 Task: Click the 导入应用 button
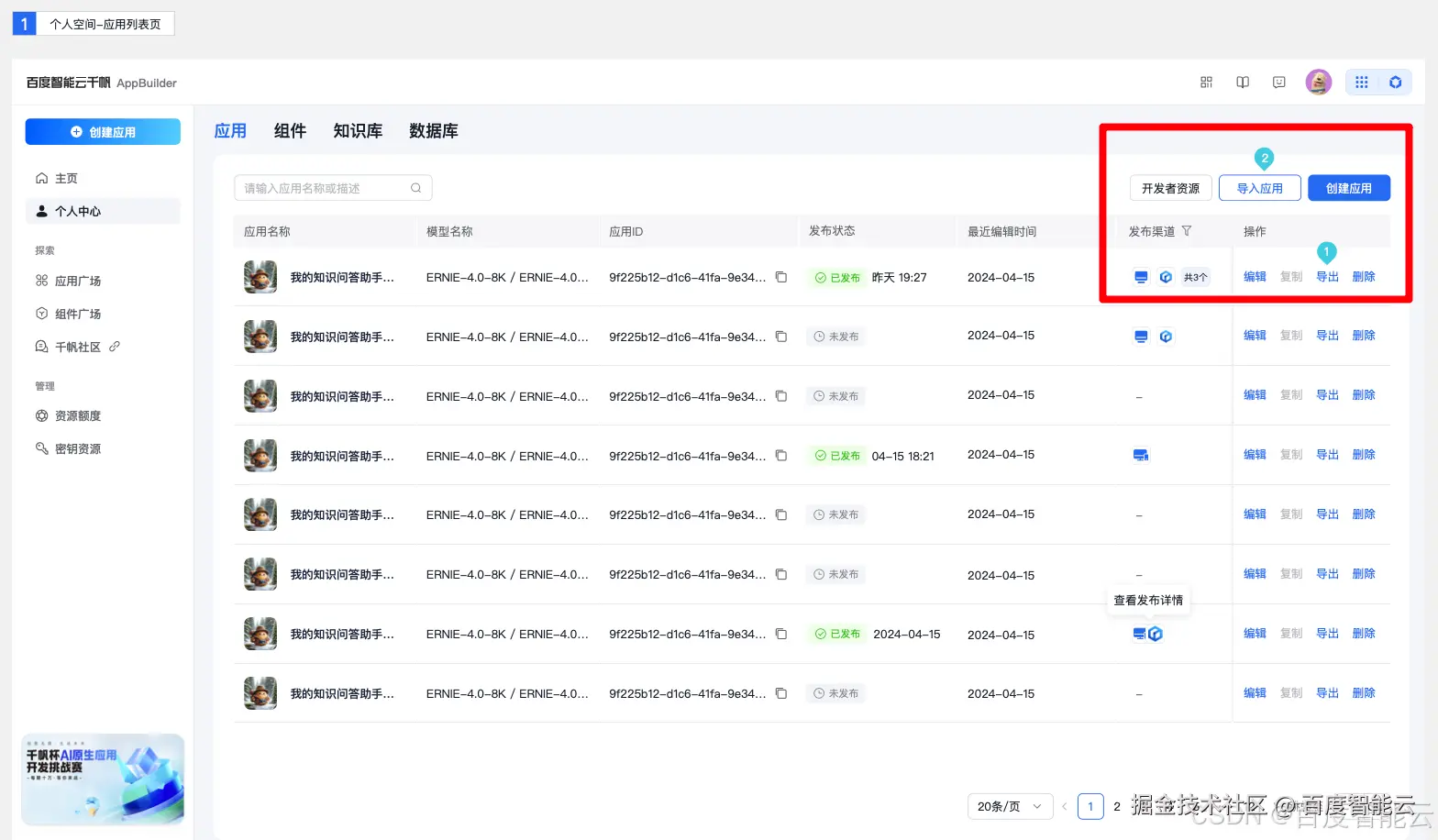tap(1260, 188)
